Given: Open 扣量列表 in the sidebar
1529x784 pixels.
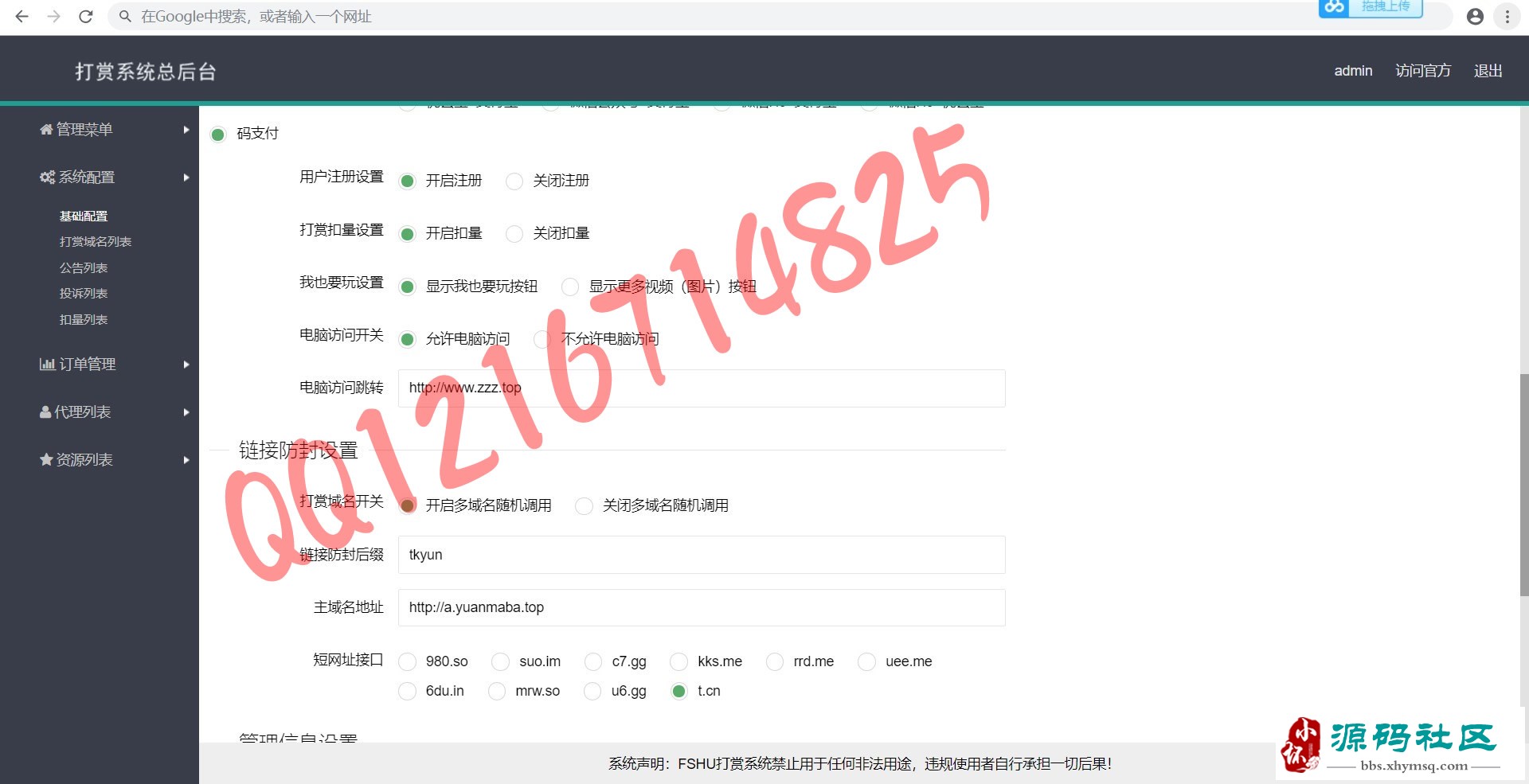Looking at the screenshot, I should click(84, 319).
